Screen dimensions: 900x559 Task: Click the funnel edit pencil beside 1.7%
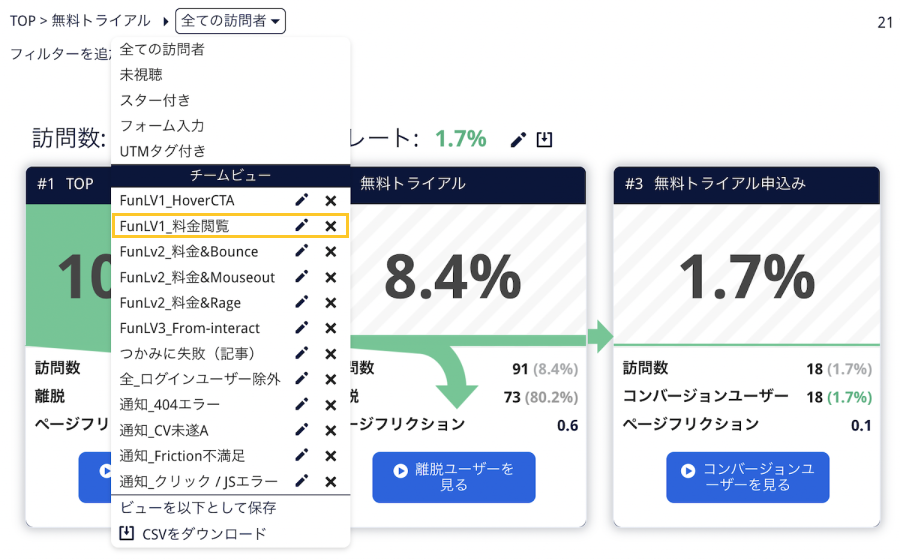click(518, 139)
